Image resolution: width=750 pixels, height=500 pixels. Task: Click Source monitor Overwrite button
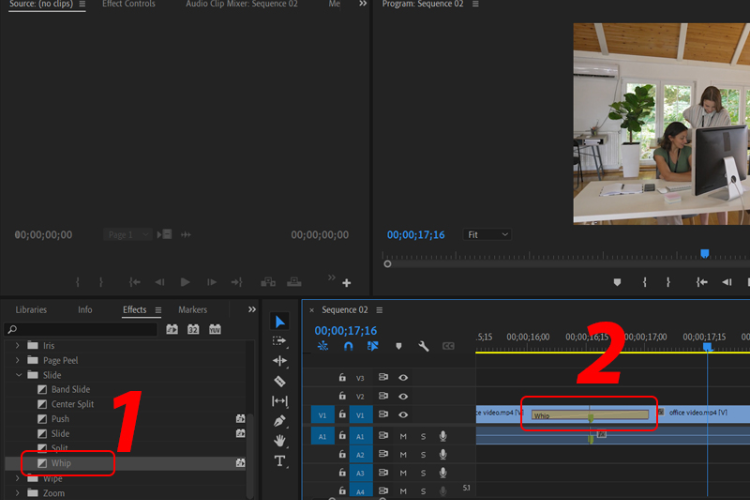(294, 282)
